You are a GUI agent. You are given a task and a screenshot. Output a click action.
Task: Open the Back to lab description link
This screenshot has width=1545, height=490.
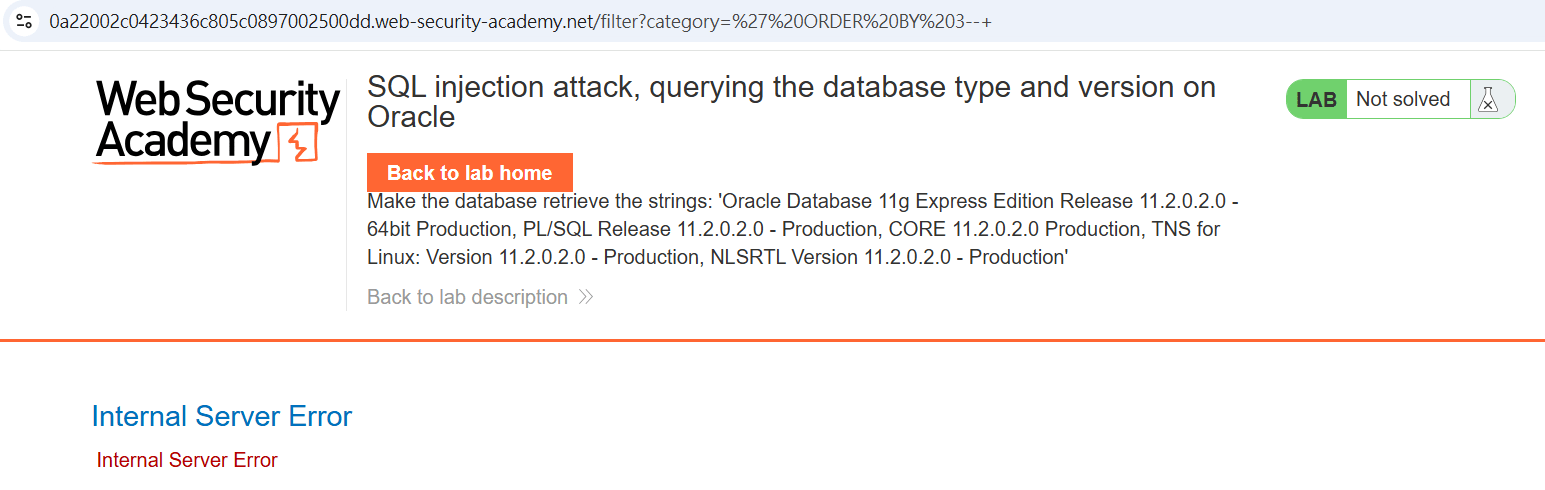pos(467,297)
